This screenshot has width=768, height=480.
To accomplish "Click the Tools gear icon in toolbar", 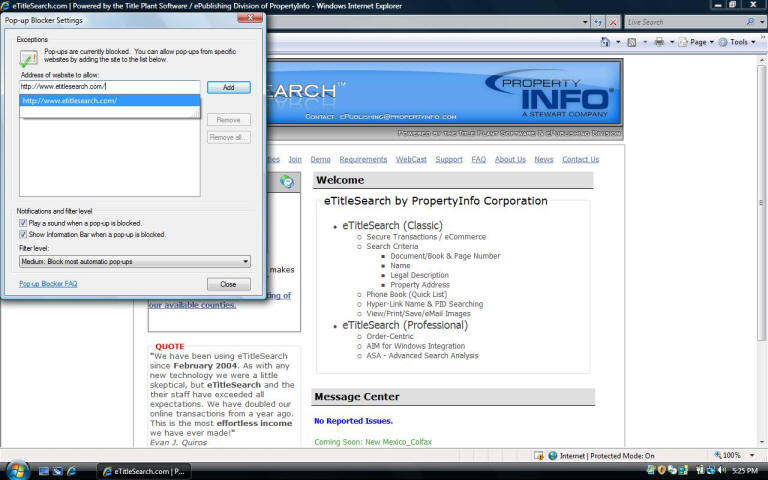I will coord(723,42).
